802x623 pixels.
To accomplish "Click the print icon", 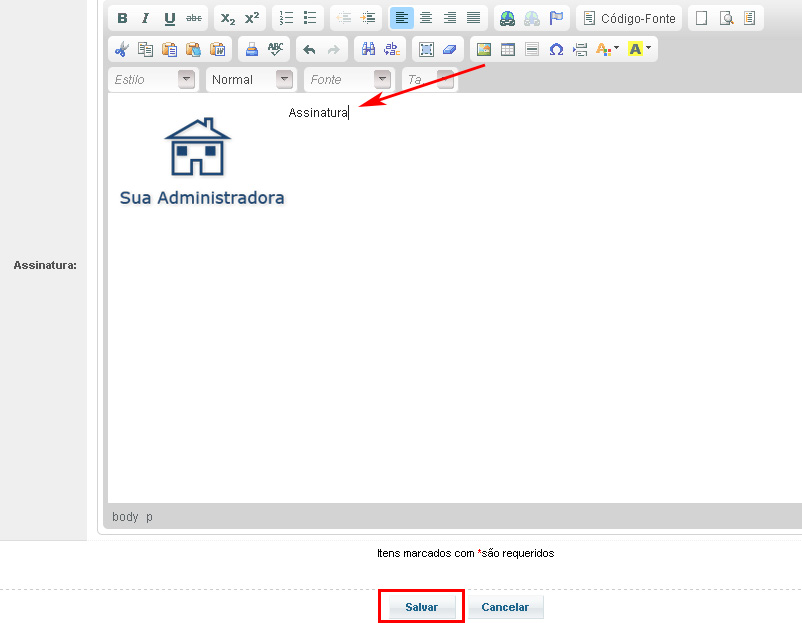I will [252, 49].
